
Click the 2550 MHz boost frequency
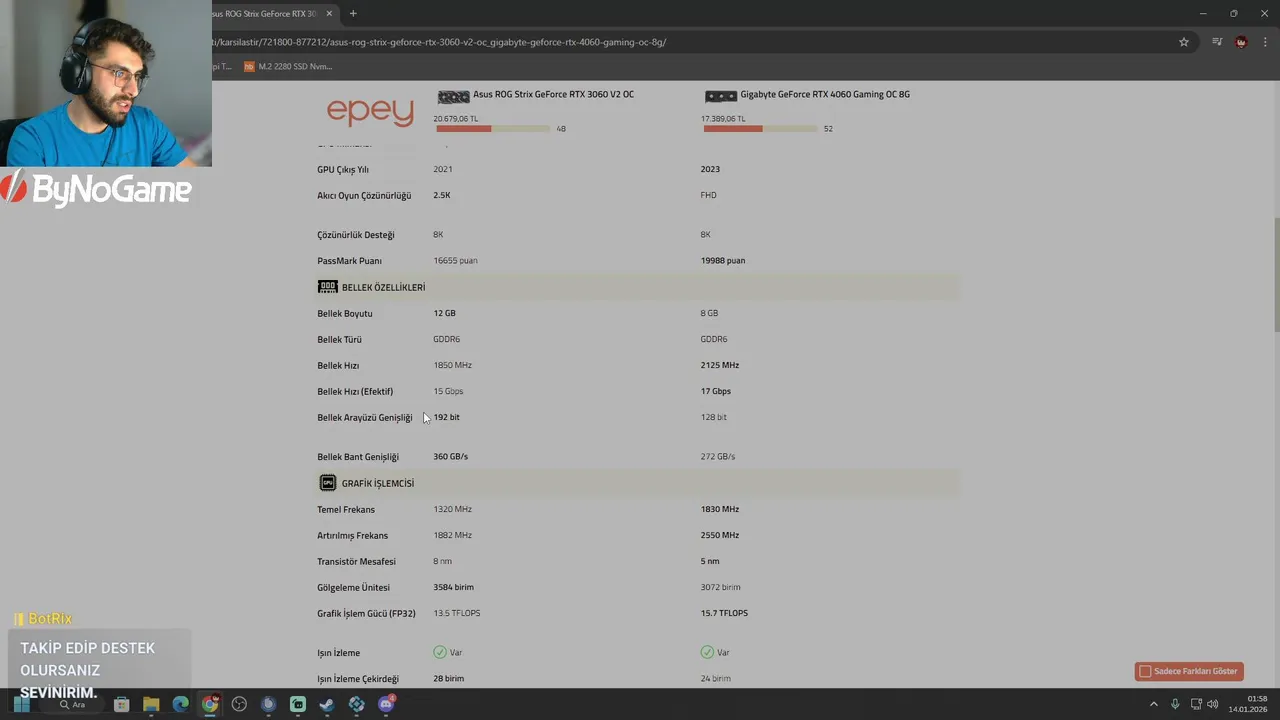coord(720,535)
